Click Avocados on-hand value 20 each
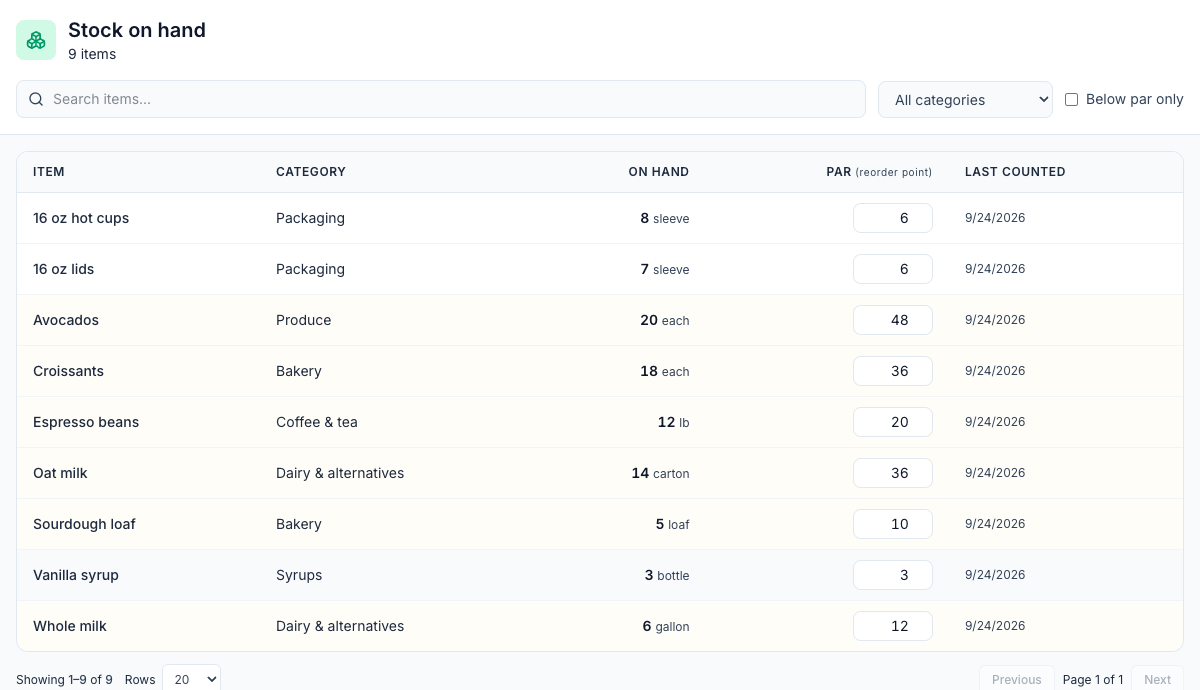This screenshot has width=1200, height=690. point(665,320)
